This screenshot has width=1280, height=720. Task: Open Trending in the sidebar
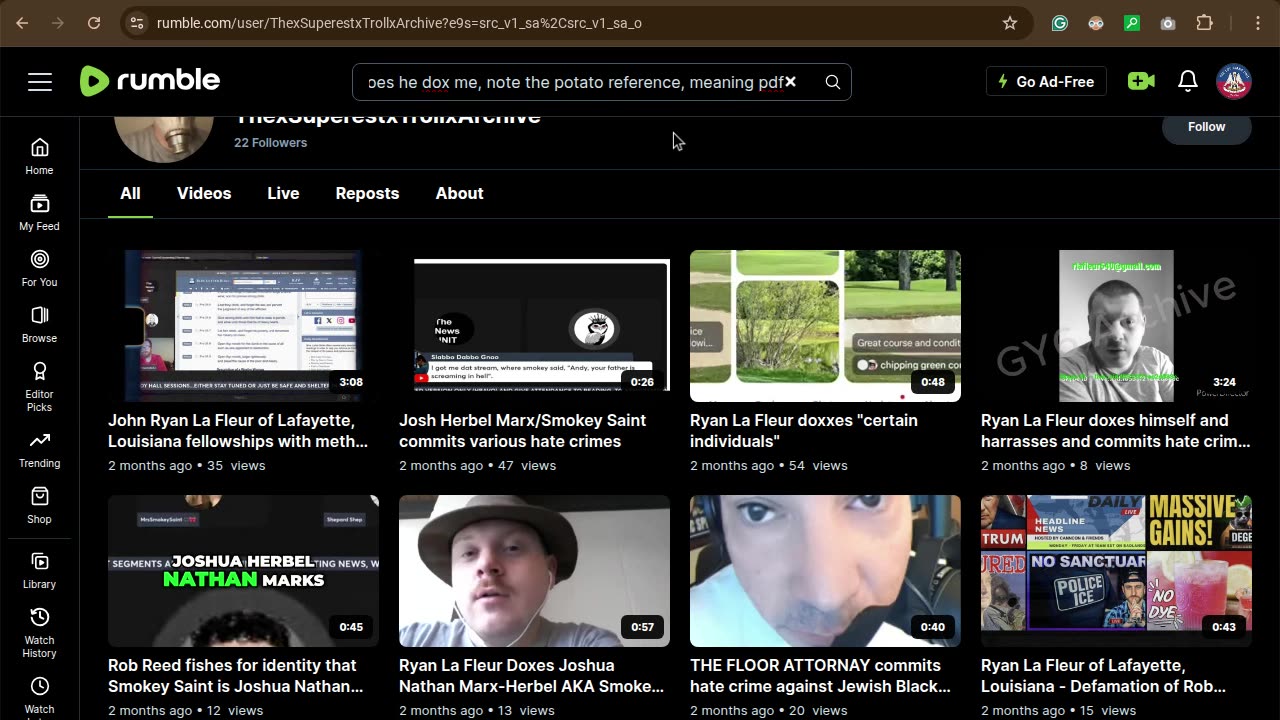(x=40, y=449)
